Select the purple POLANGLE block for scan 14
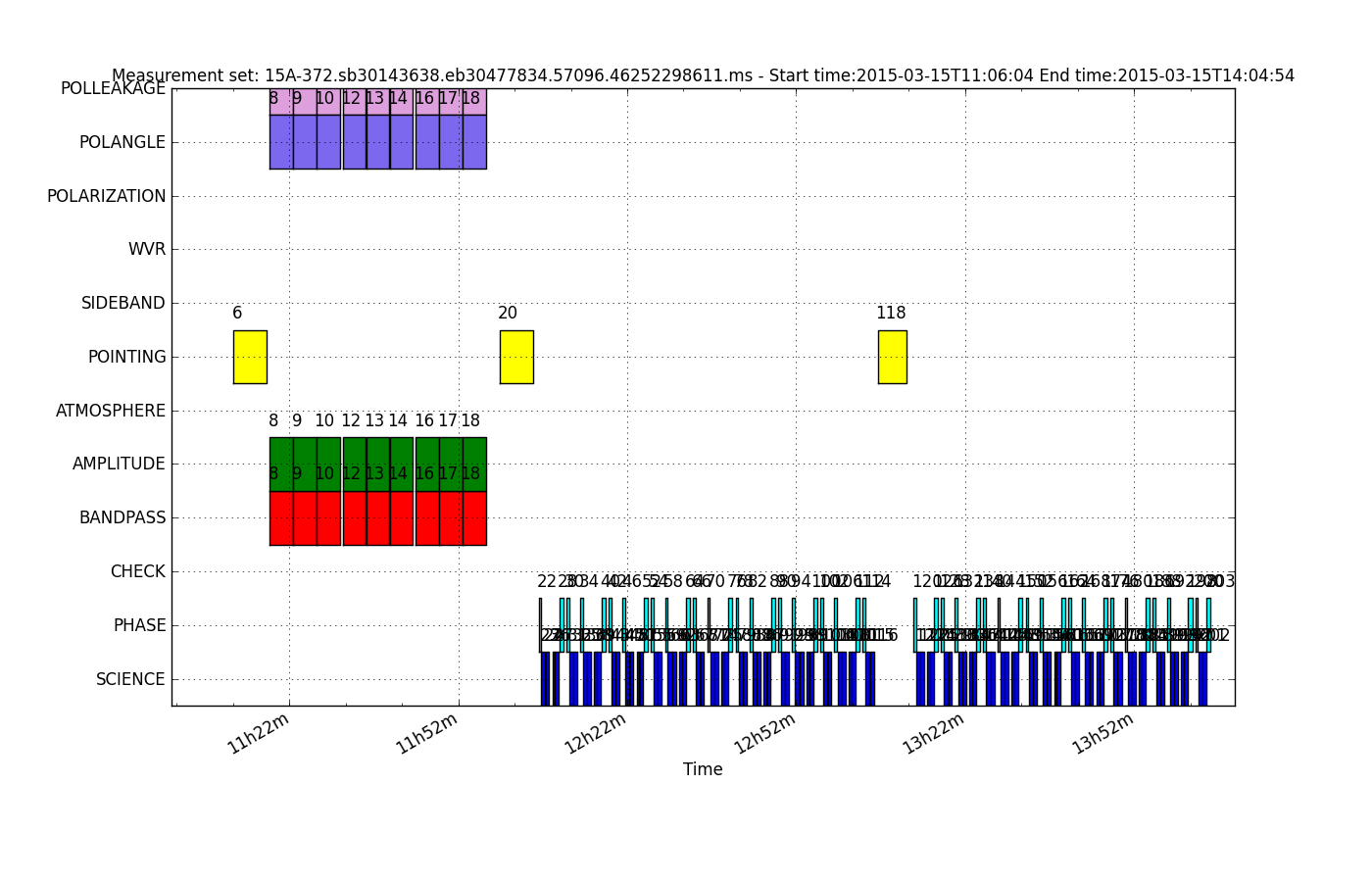1372x882 pixels. click(x=402, y=142)
